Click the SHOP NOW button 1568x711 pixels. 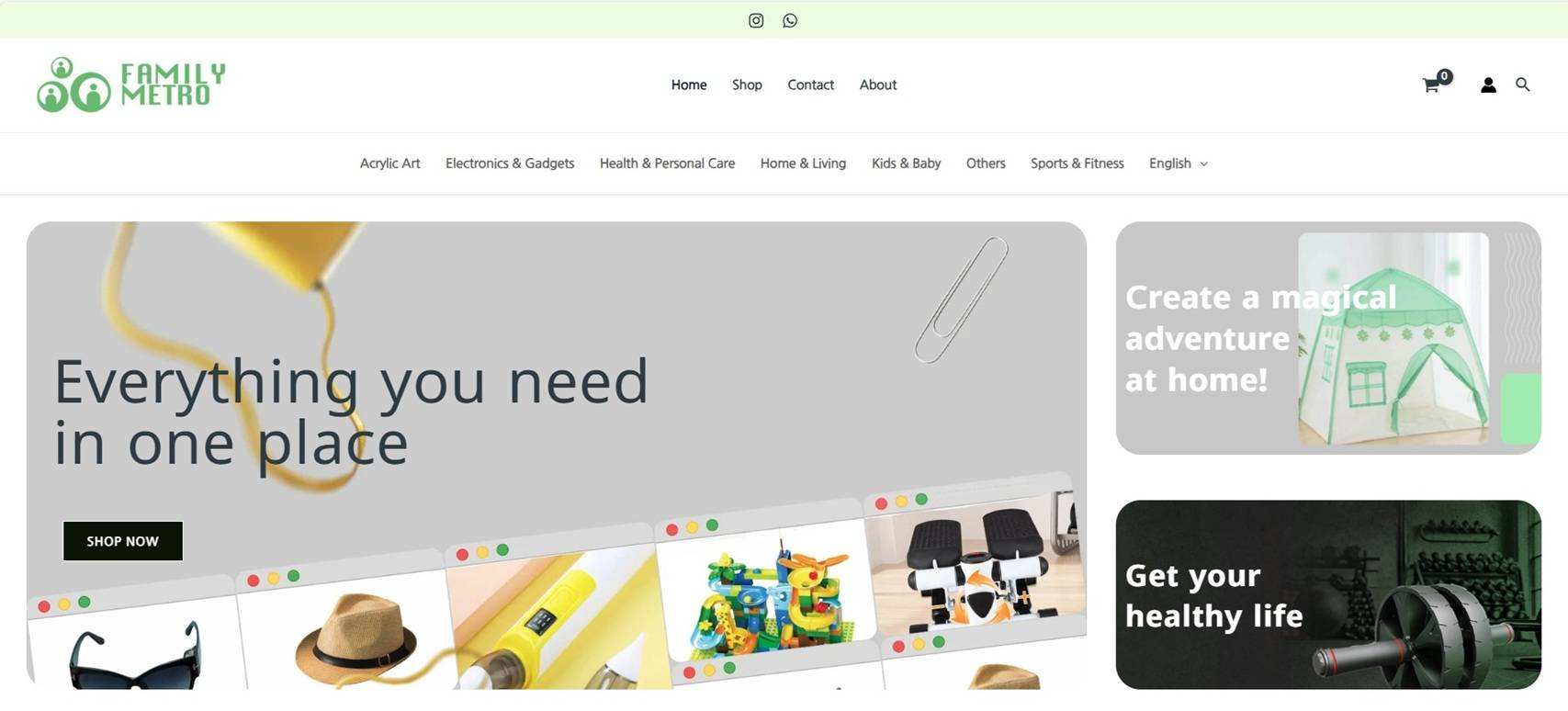[x=123, y=541]
